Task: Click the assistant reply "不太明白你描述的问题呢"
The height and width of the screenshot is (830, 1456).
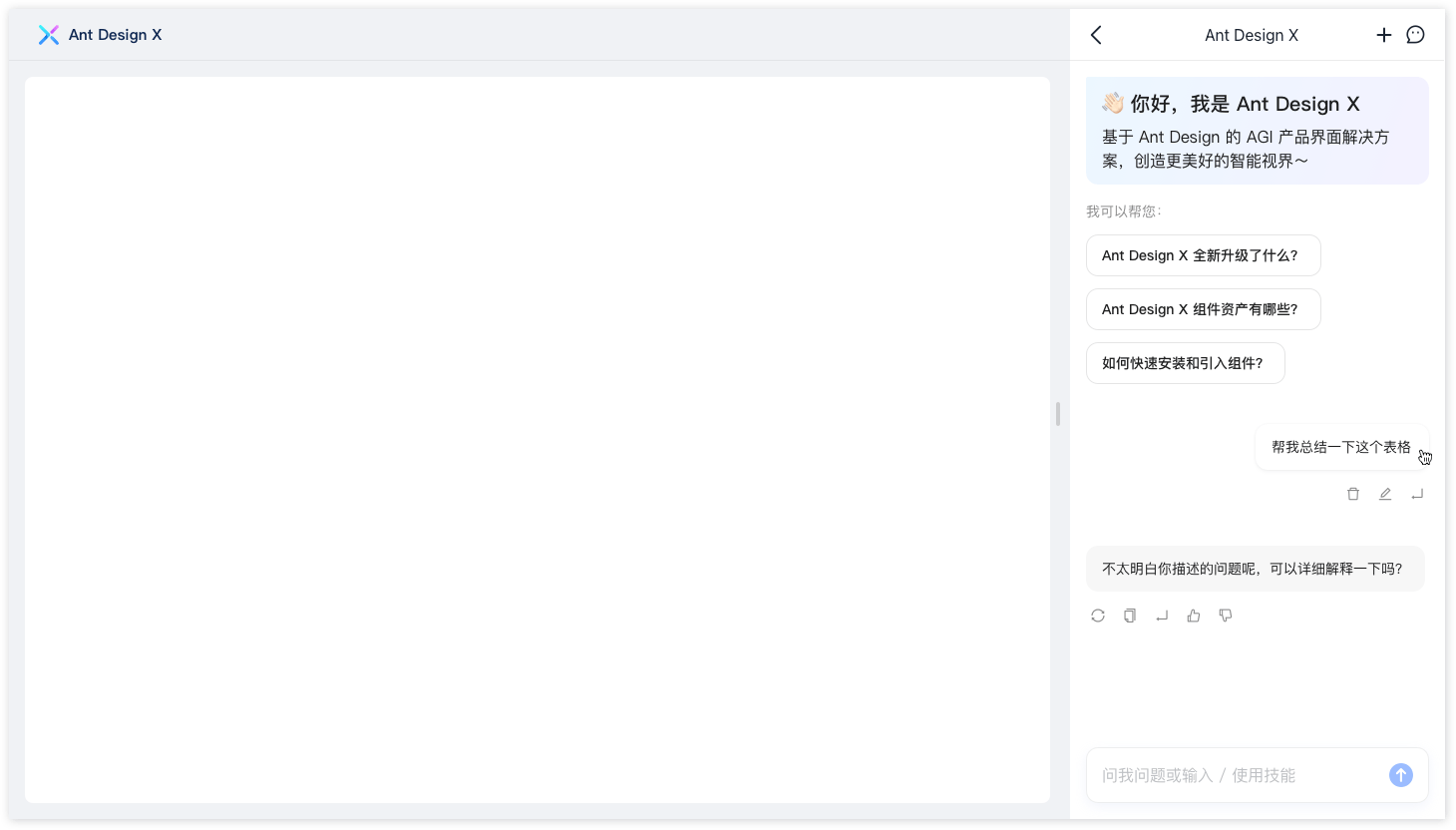Action: (x=1256, y=569)
